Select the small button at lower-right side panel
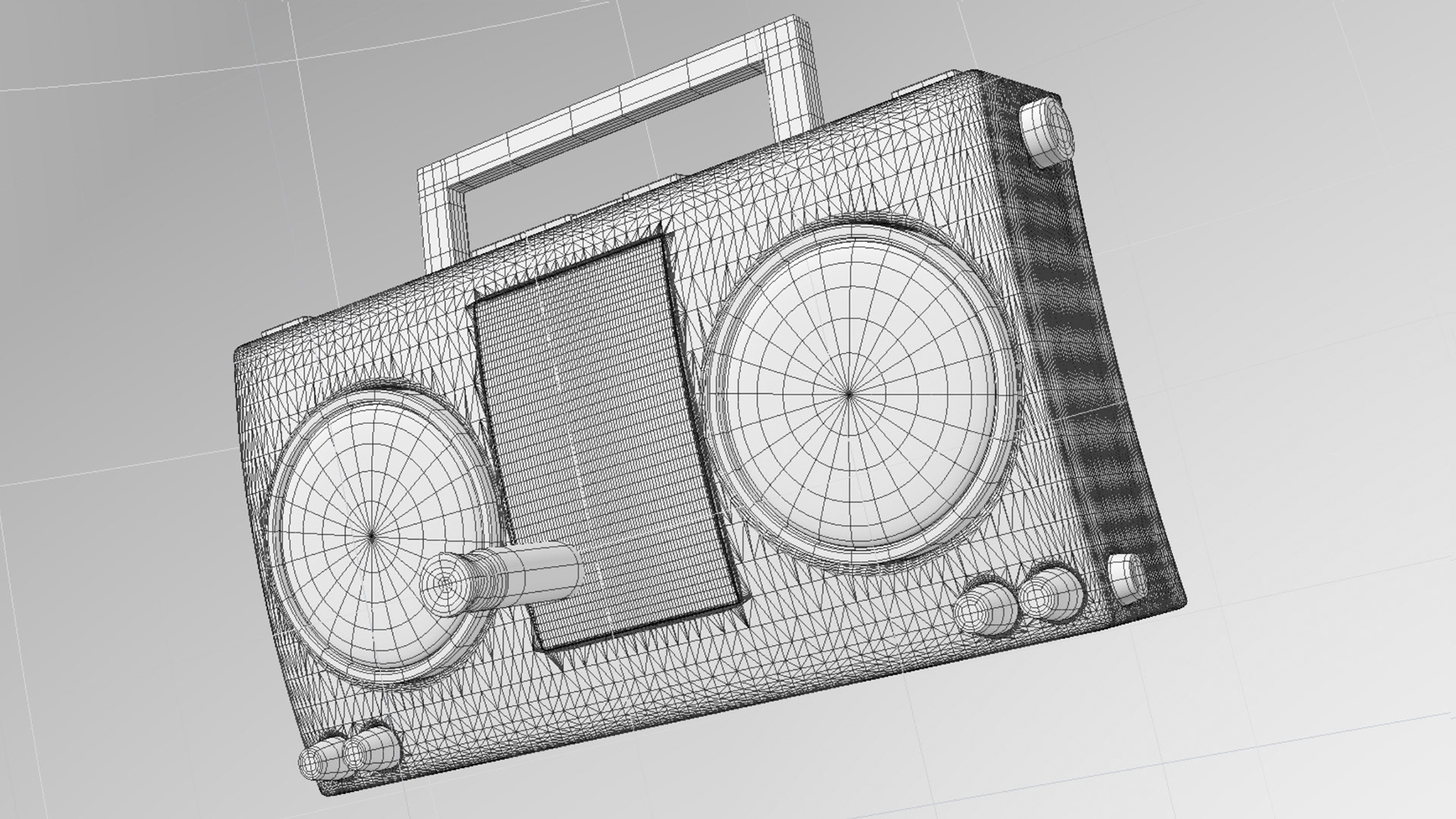 click(x=1128, y=578)
